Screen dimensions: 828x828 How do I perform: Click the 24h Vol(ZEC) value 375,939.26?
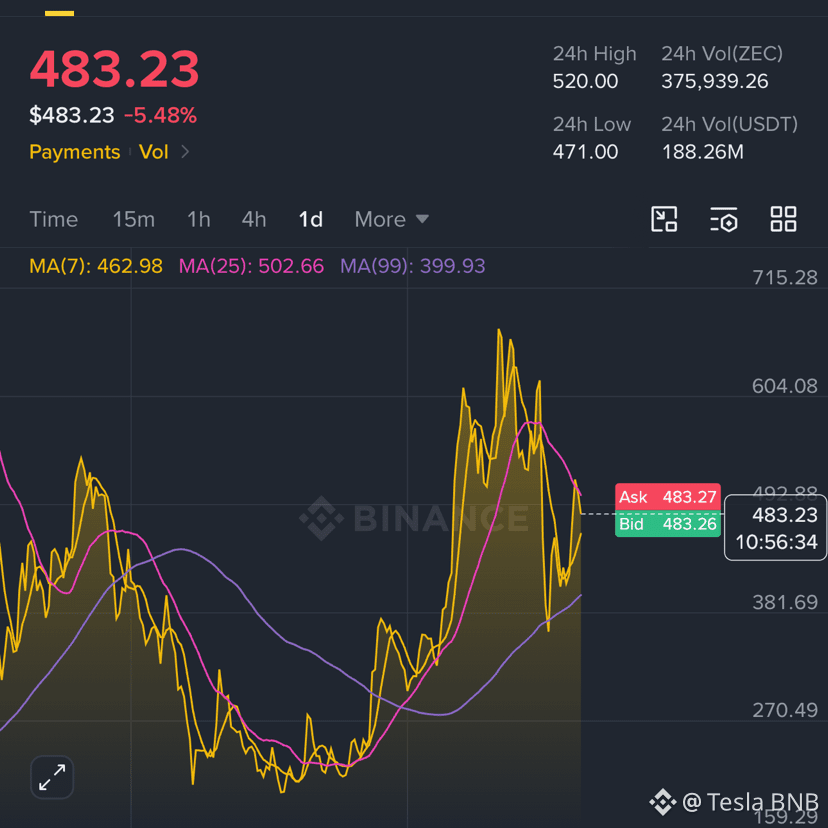tap(714, 81)
